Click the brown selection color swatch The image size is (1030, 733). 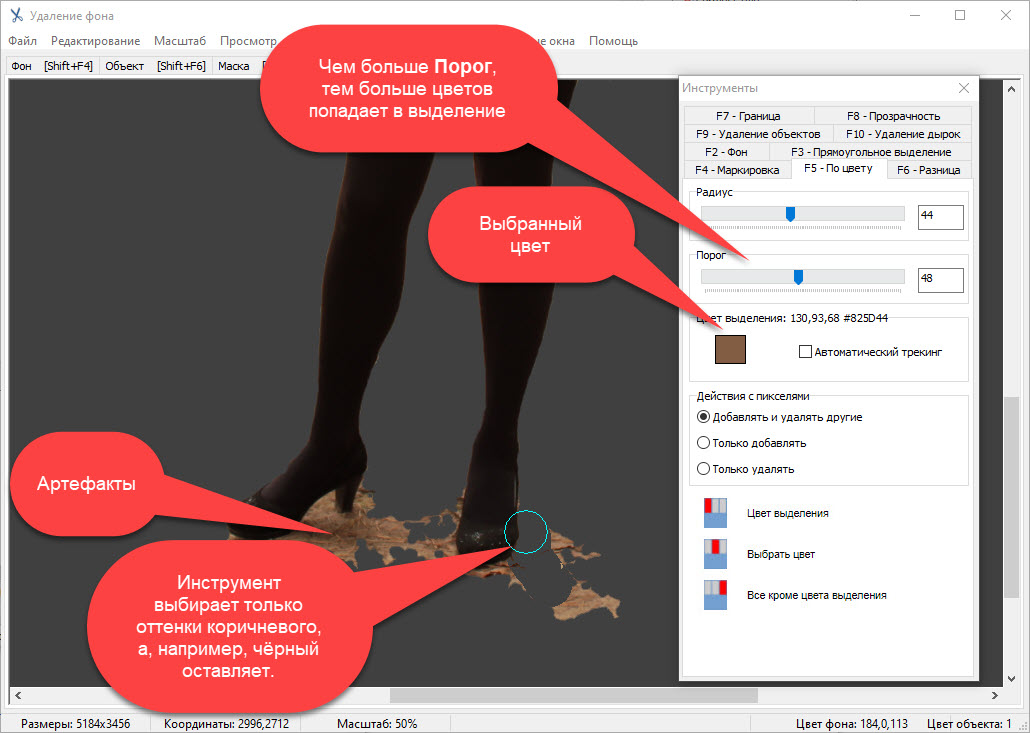[731, 349]
